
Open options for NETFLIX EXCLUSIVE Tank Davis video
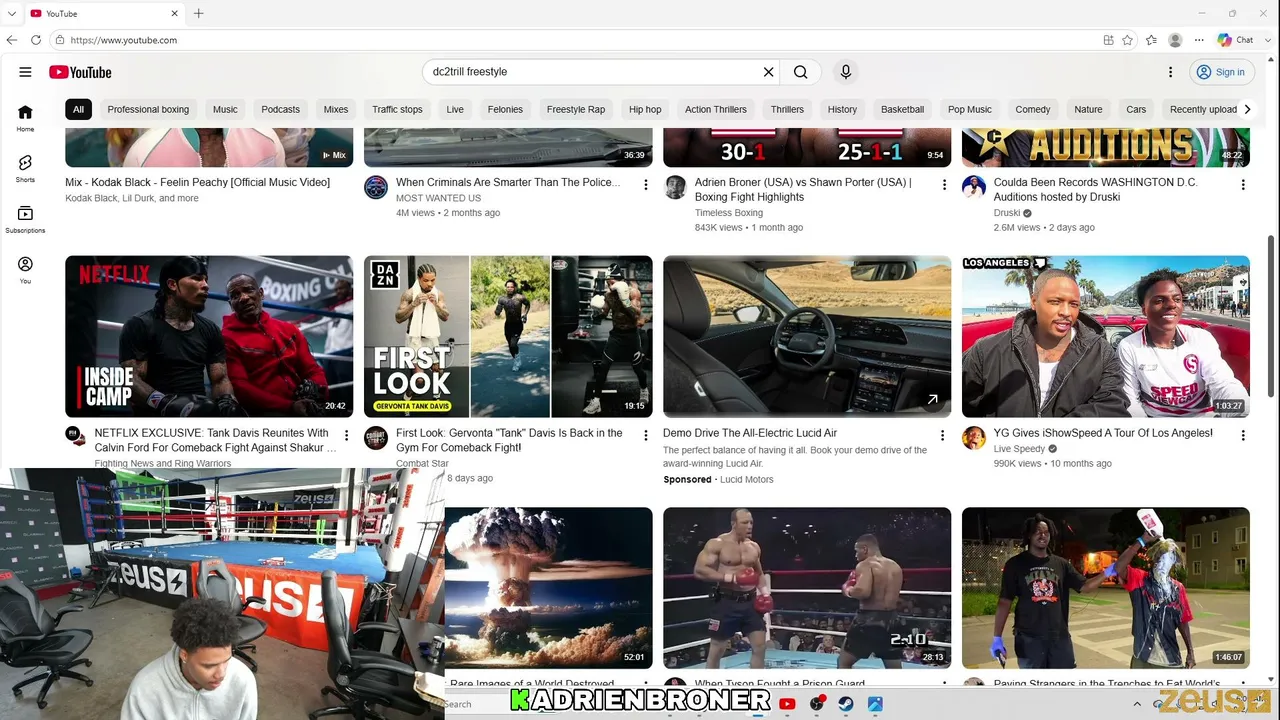point(346,436)
